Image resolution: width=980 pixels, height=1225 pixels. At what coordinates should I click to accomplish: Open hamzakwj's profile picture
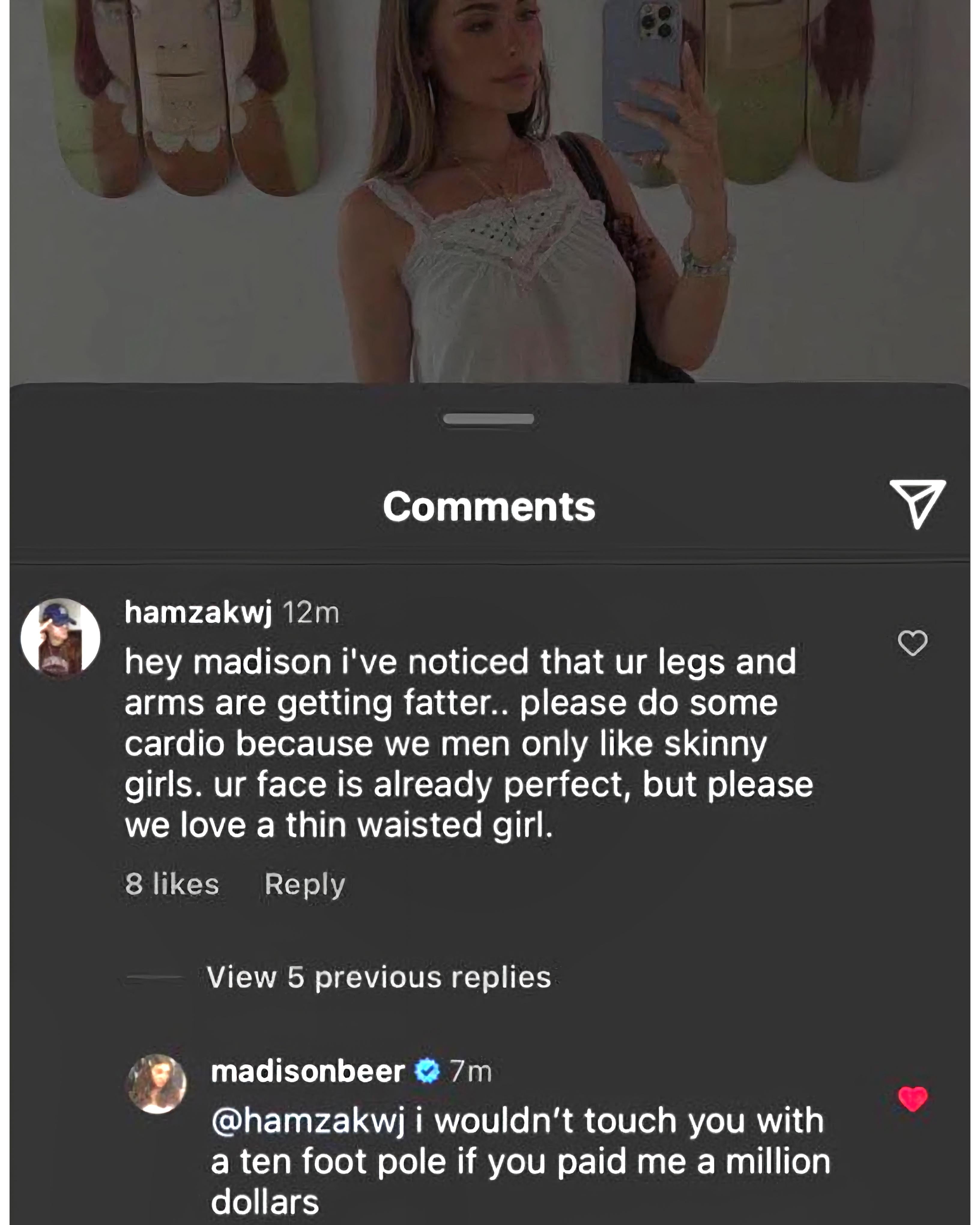tap(60, 638)
